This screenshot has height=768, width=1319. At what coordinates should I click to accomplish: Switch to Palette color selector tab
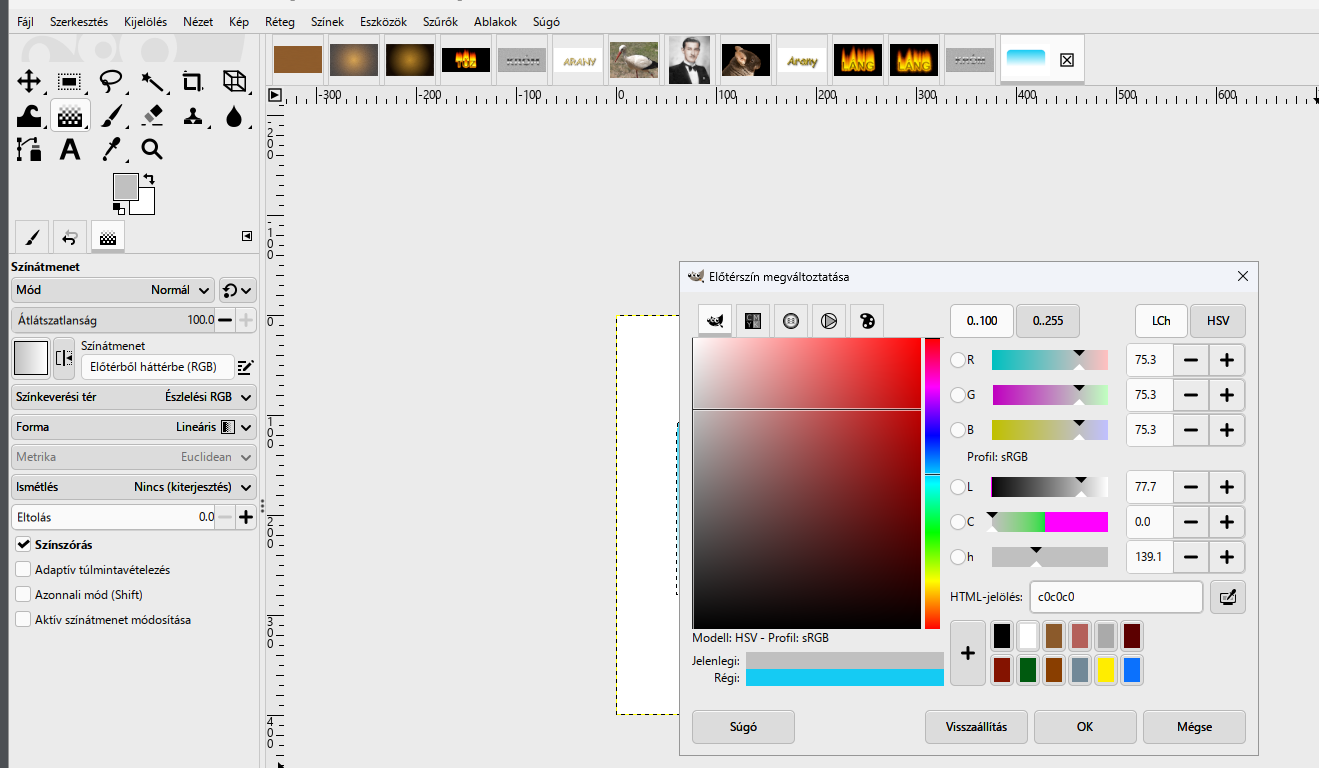[x=867, y=321]
